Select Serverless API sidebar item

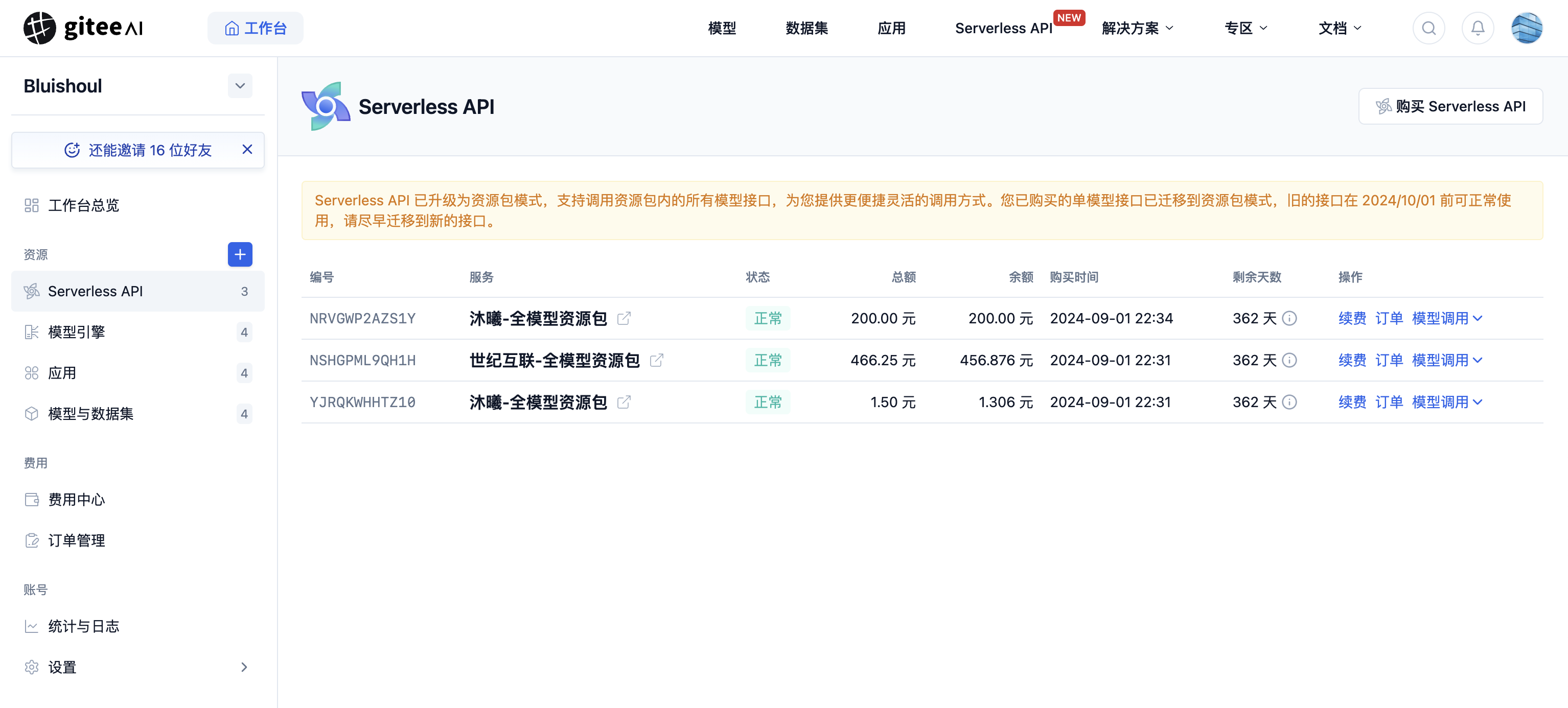[137, 291]
